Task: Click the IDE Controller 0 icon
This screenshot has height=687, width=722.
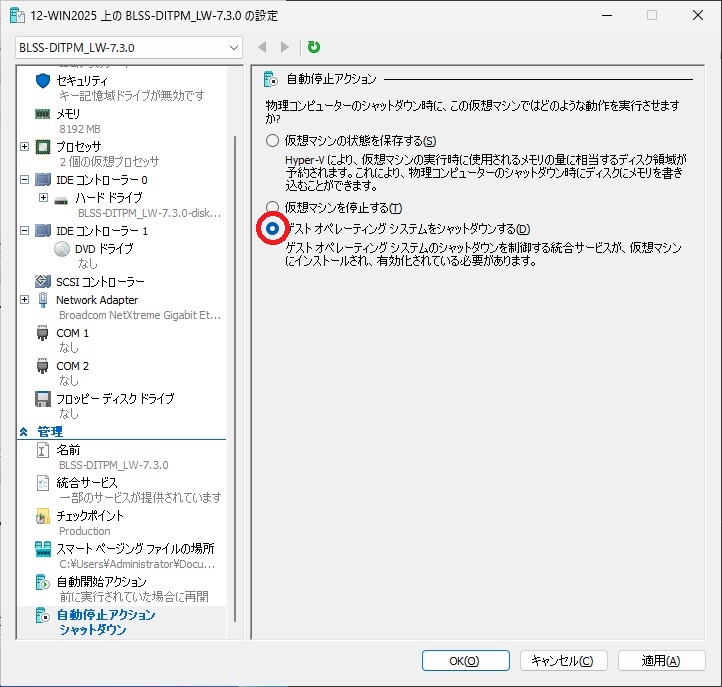Action: 43,180
